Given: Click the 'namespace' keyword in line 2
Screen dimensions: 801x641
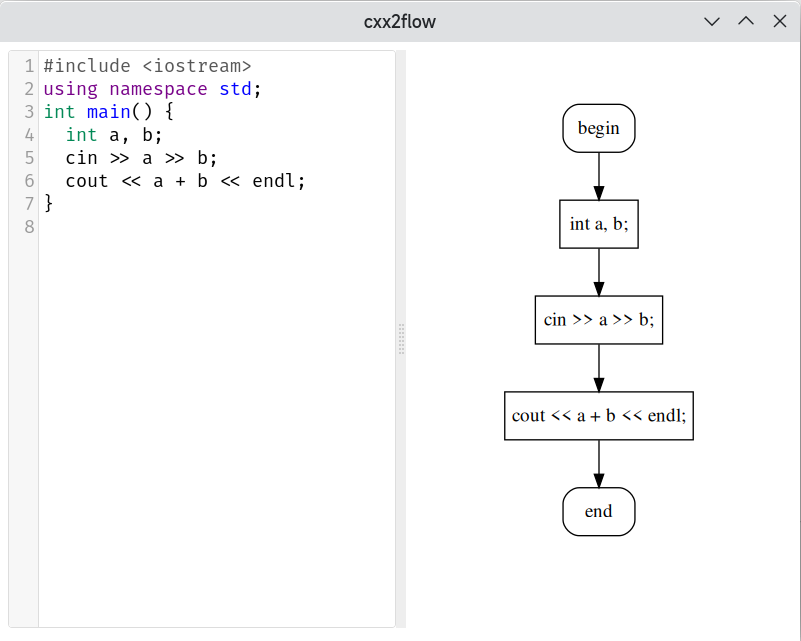Looking at the screenshot, I should click(x=158, y=89).
